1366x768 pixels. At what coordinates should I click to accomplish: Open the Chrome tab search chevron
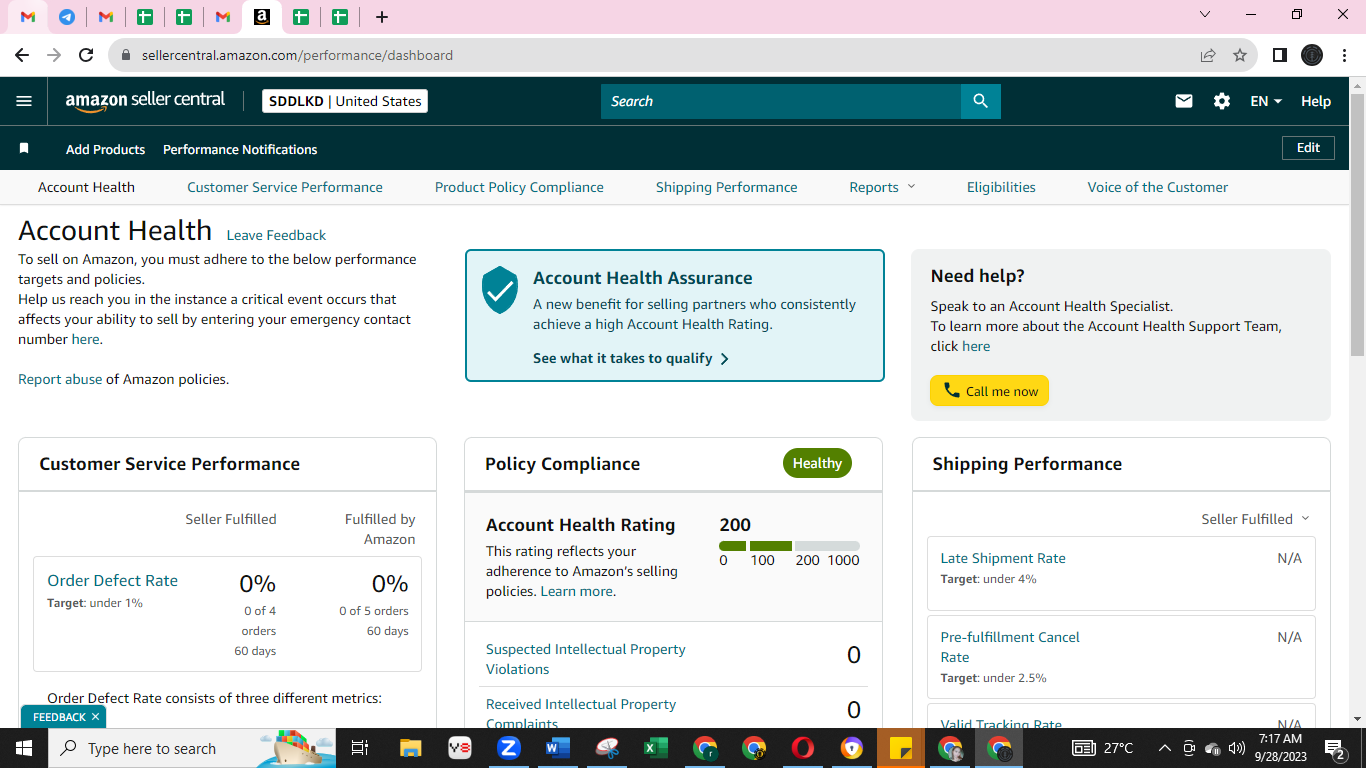coord(1205,15)
